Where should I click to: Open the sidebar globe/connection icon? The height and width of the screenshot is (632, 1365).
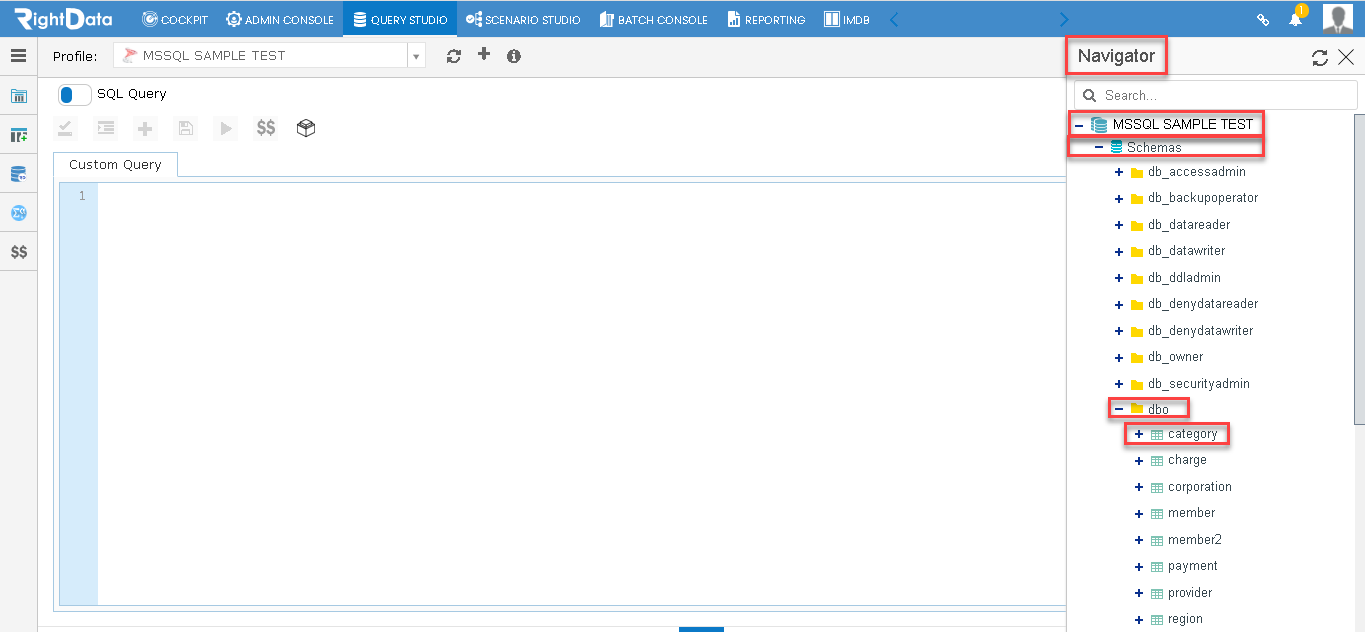(x=18, y=213)
